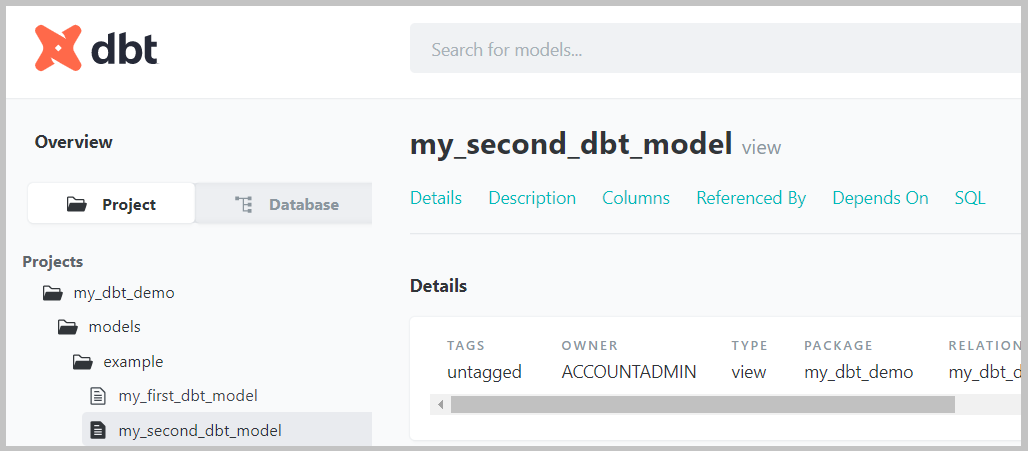1028x451 pixels.
Task: Collapse the example folder icon
Action: click(x=83, y=361)
